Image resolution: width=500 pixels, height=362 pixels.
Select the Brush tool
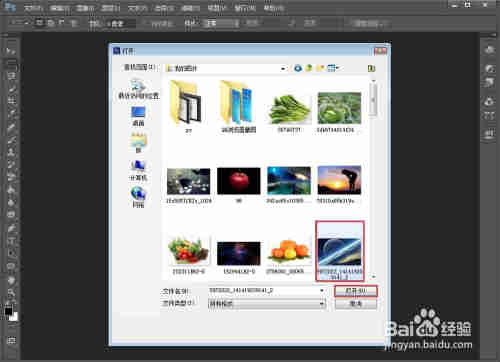[x=11, y=140]
